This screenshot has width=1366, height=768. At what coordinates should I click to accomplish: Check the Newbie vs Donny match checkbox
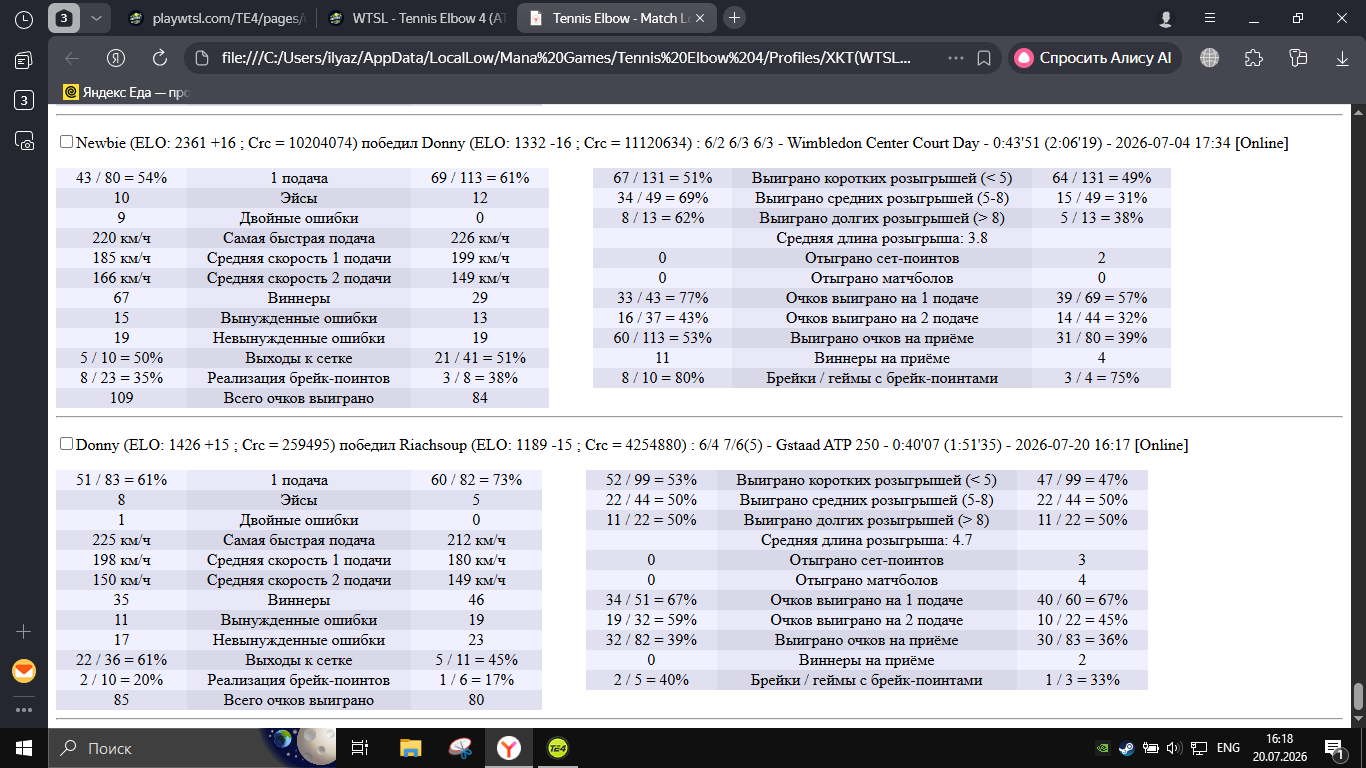coord(67,142)
